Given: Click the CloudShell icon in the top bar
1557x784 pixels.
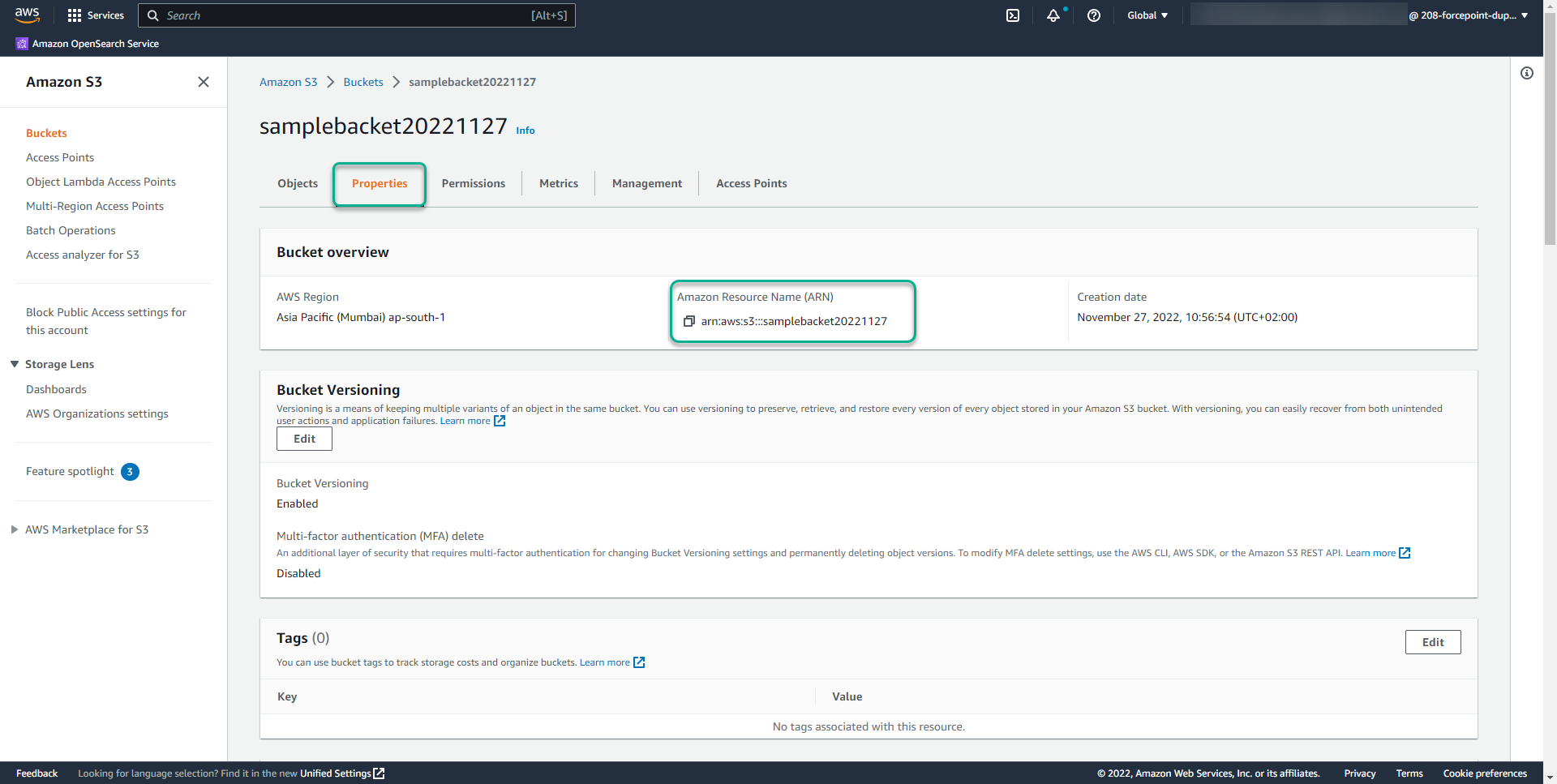Looking at the screenshot, I should [1012, 15].
